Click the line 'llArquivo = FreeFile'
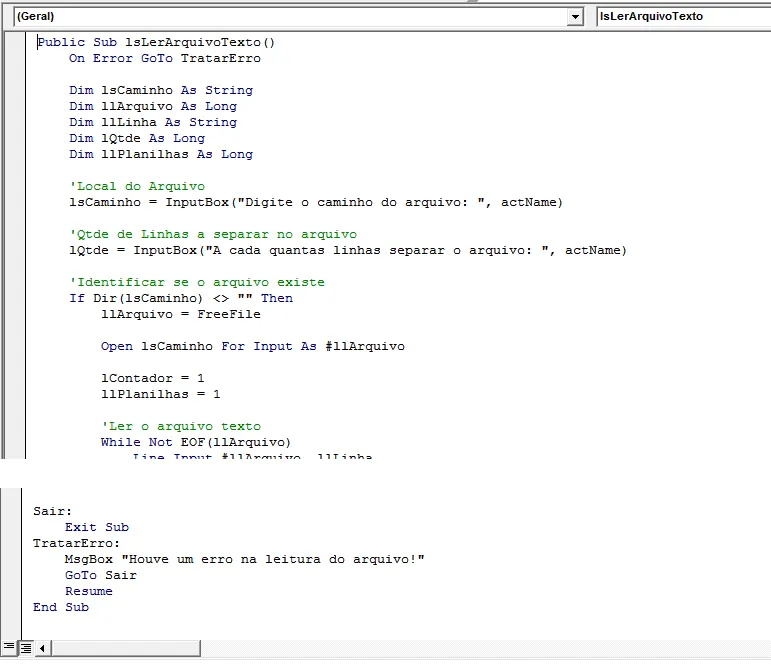Screen dimensions: 771x666 click(180, 314)
